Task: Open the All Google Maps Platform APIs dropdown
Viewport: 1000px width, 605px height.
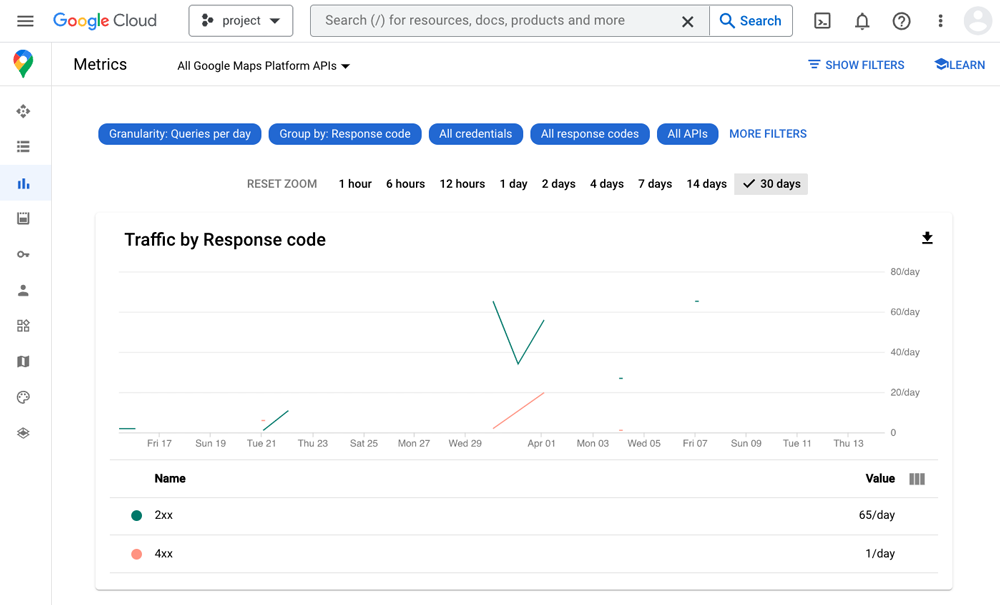Action: pyautogui.click(x=262, y=65)
